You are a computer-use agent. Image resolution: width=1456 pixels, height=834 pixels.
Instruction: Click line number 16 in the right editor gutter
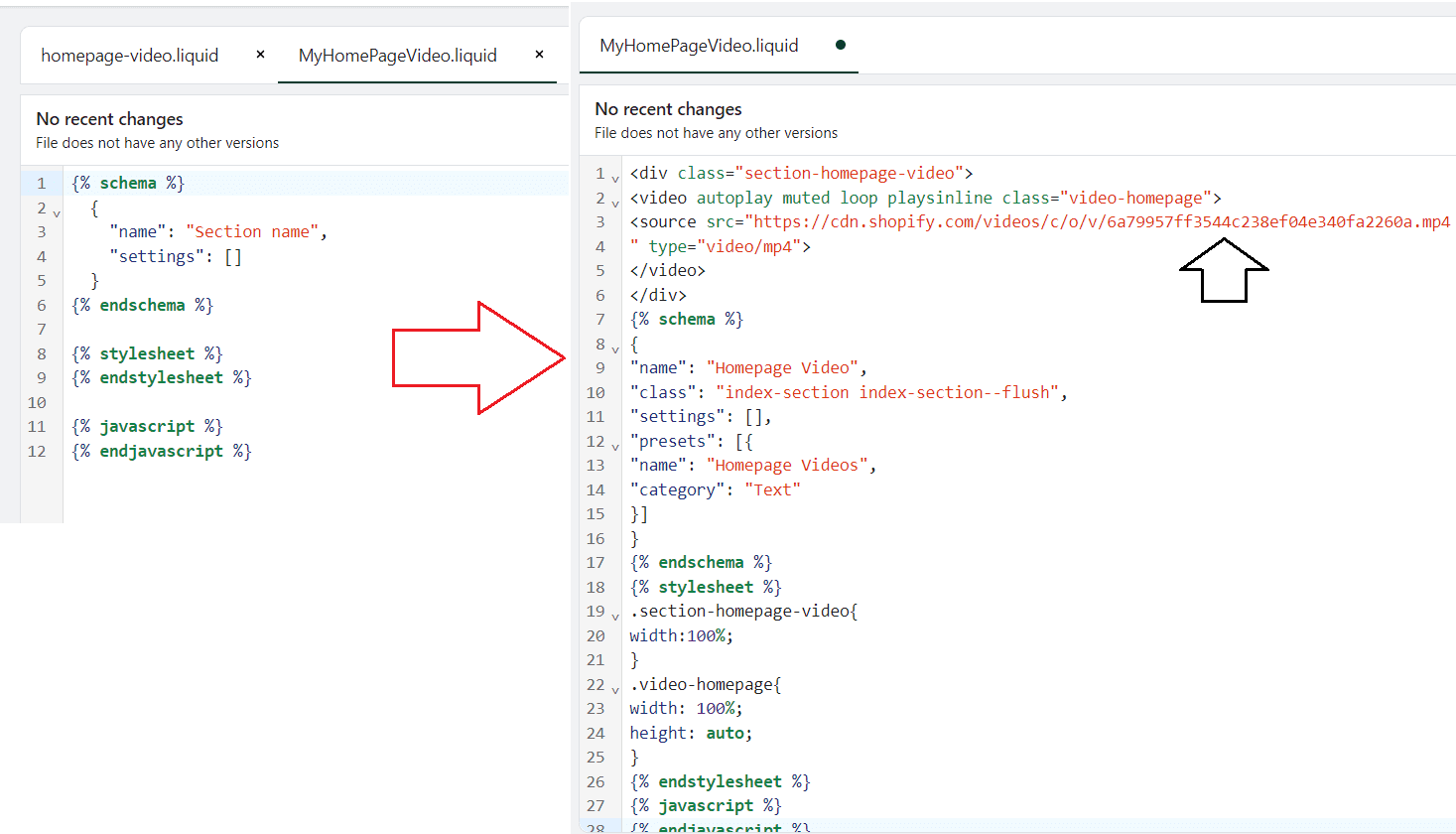click(596, 538)
